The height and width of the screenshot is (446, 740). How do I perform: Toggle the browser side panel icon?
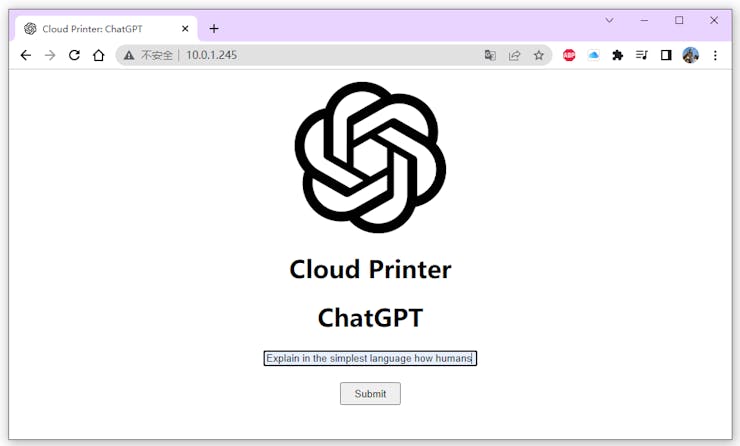click(x=666, y=55)
